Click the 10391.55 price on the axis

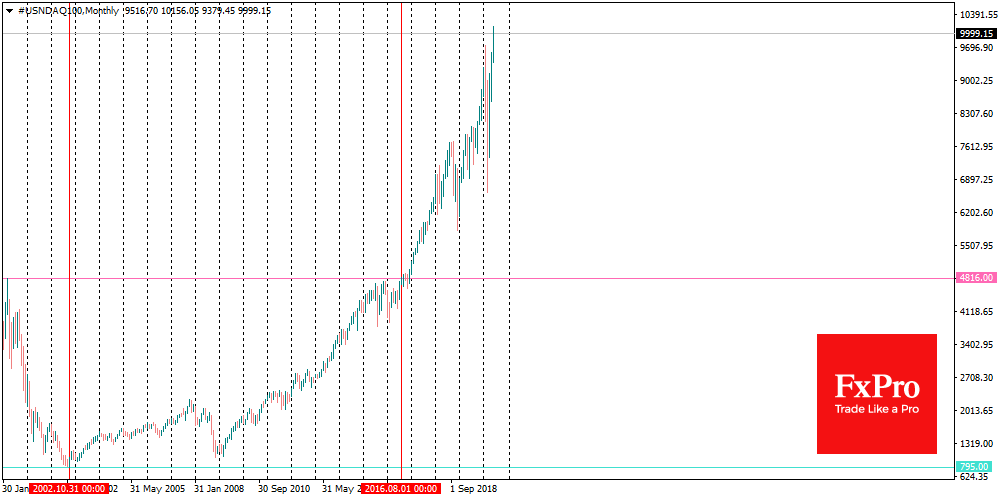pyautogui.click(x=976, y=15)
